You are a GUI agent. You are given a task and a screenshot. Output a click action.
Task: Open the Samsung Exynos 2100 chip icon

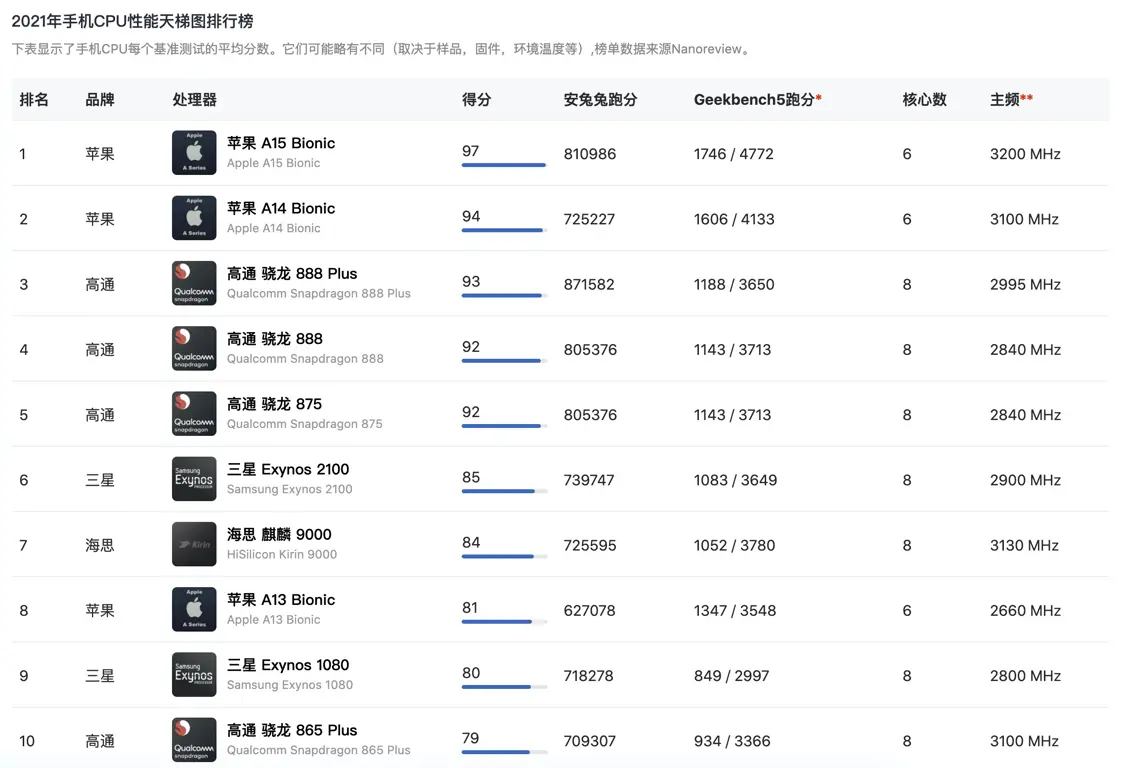pos(194,479)
